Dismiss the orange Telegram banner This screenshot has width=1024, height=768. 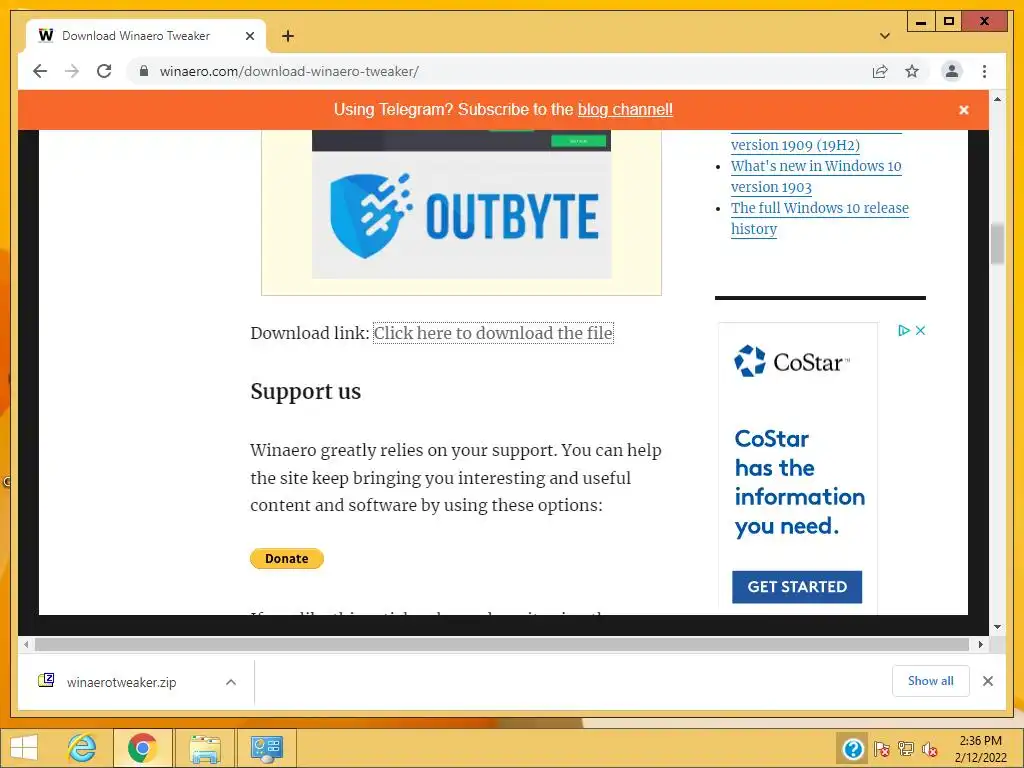coord(963,110)
